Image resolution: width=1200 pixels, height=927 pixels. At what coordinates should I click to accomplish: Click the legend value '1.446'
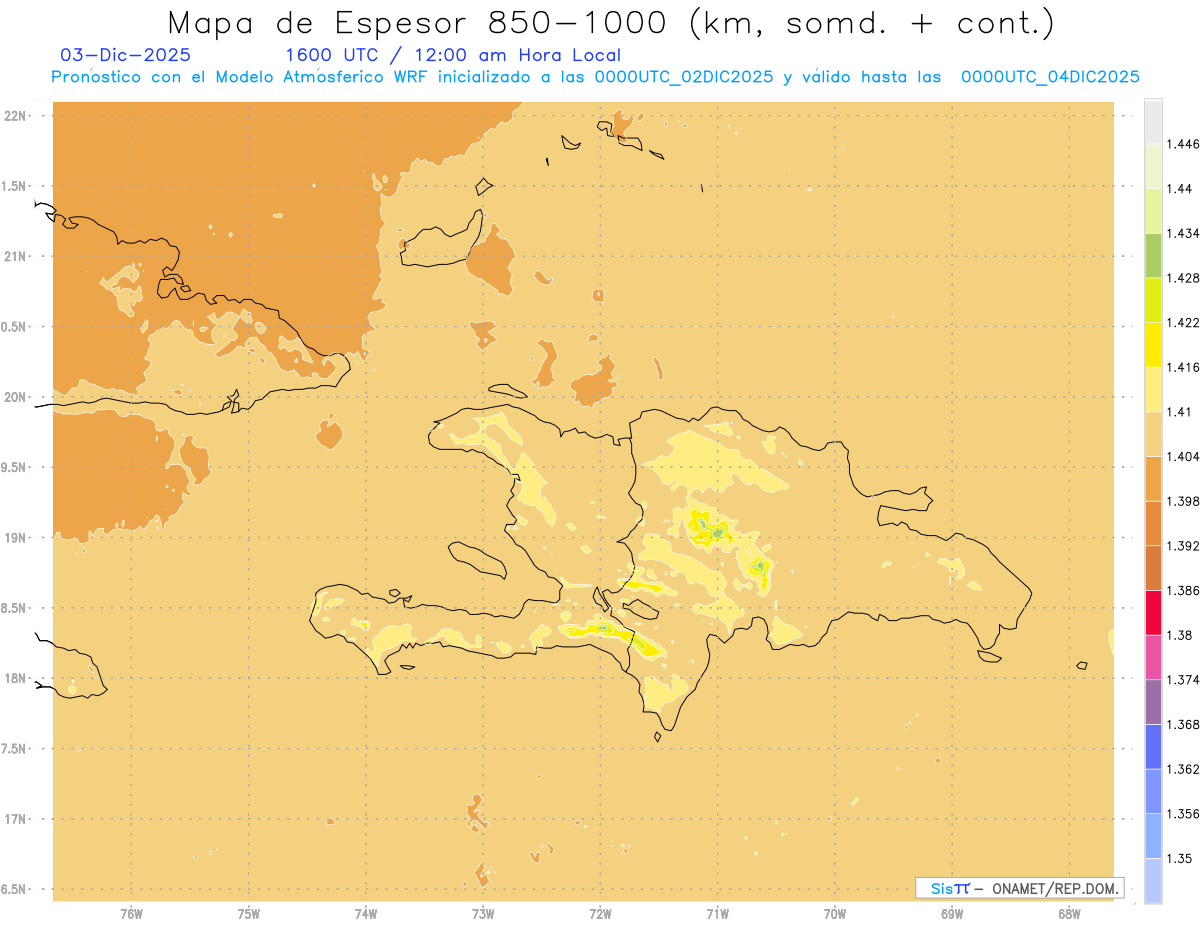coord(1184,144)
